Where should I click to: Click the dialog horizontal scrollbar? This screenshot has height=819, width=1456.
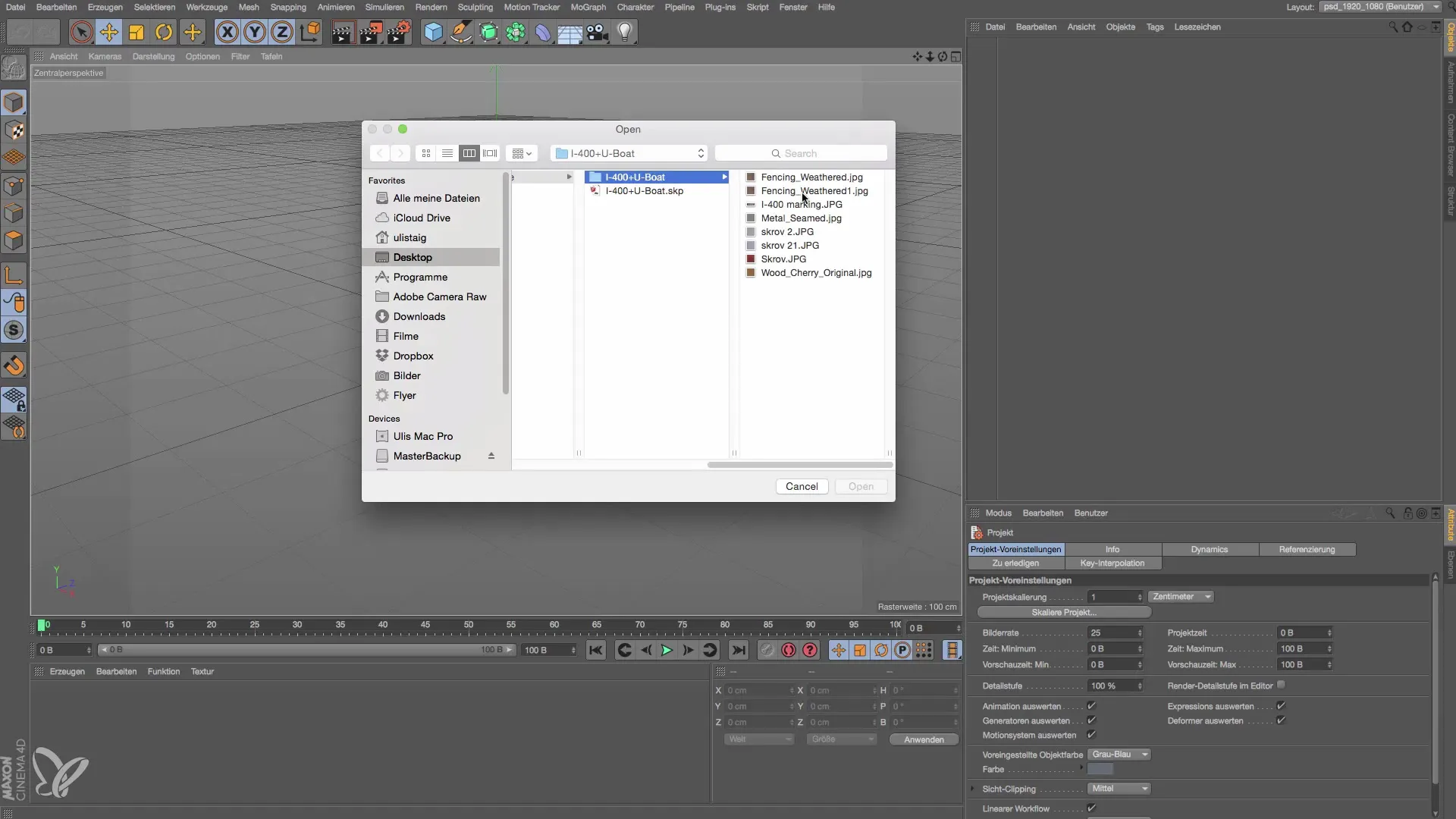[799, 465]
